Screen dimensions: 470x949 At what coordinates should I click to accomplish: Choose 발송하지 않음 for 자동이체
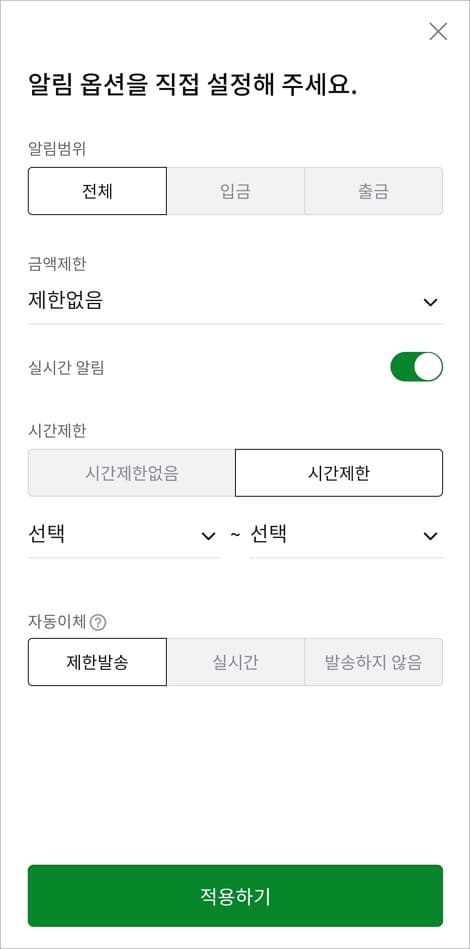pos(373,662)
